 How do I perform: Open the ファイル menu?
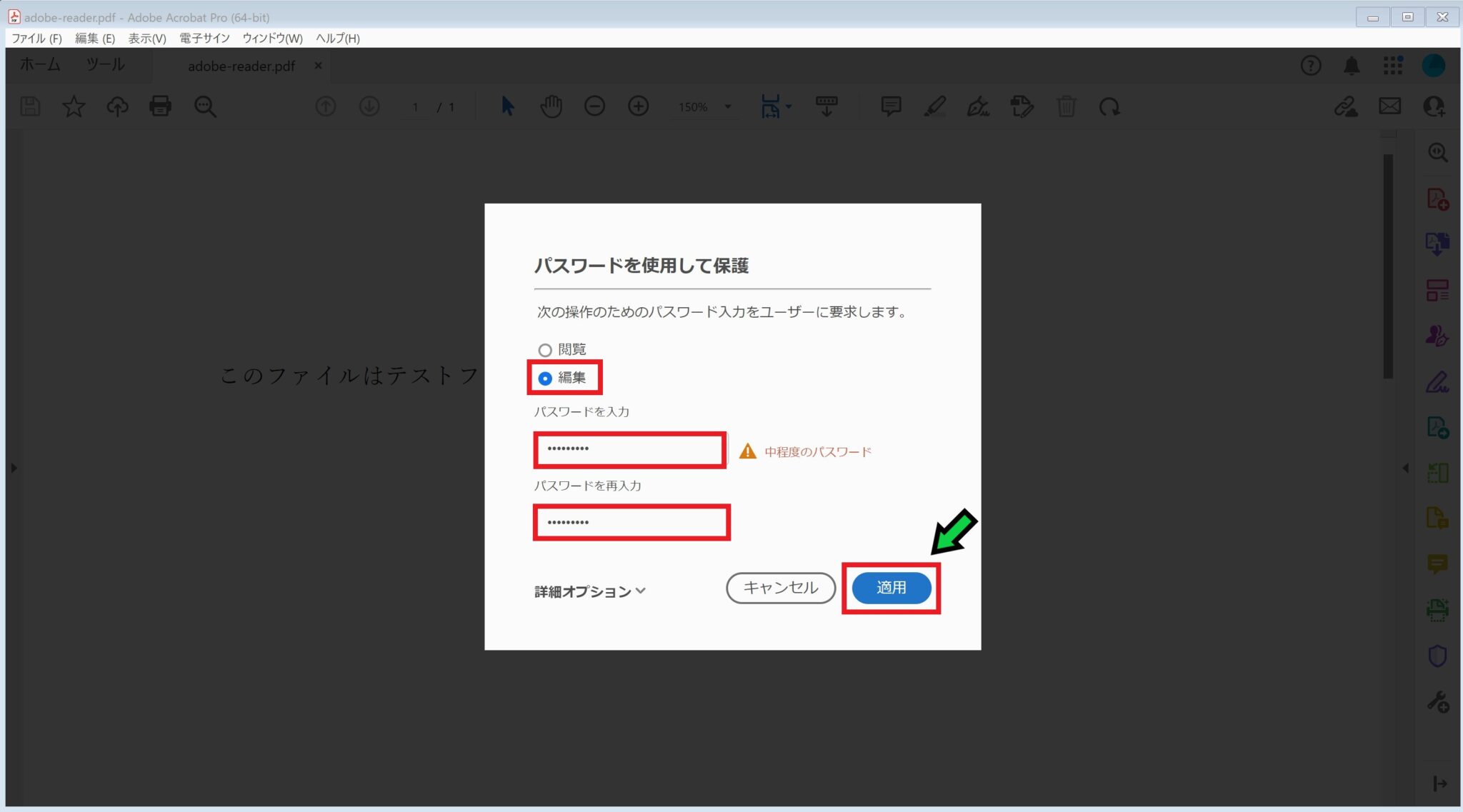36,39
